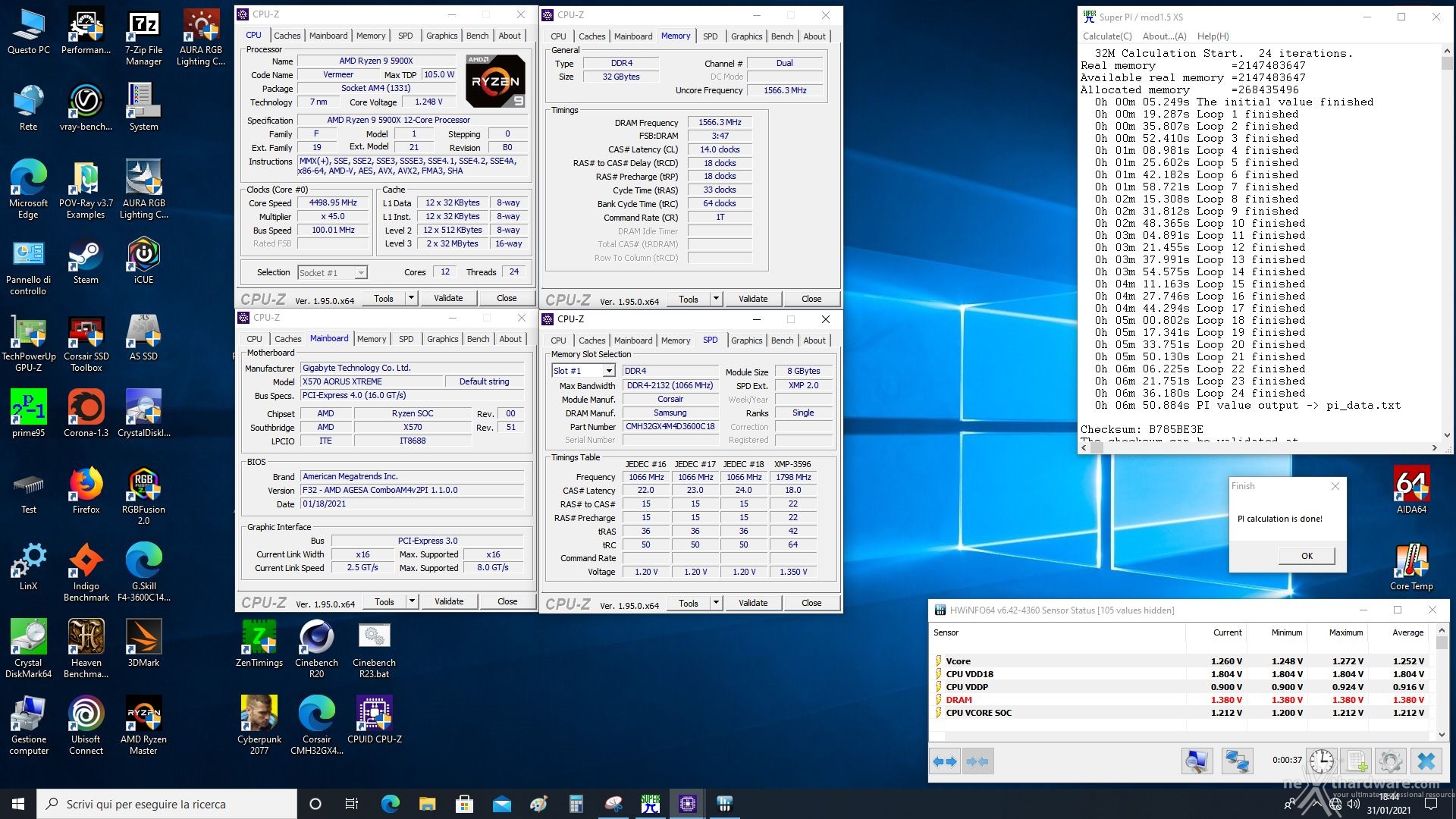
Task: Click the 4498.95 MHz Core Speed value
Action: (x=333, y=202)
